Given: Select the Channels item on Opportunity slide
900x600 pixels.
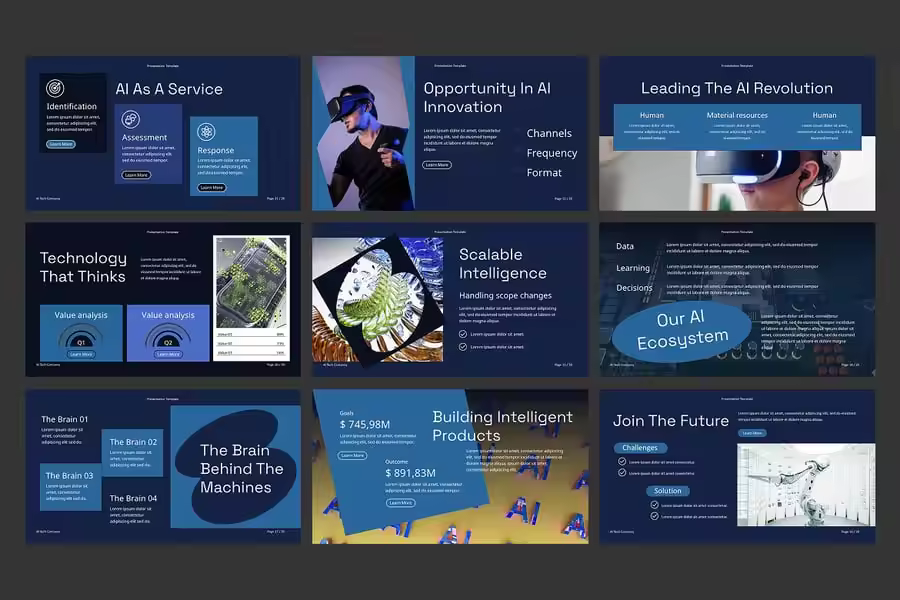Looking at the screenshot, I should pos(549,133).
